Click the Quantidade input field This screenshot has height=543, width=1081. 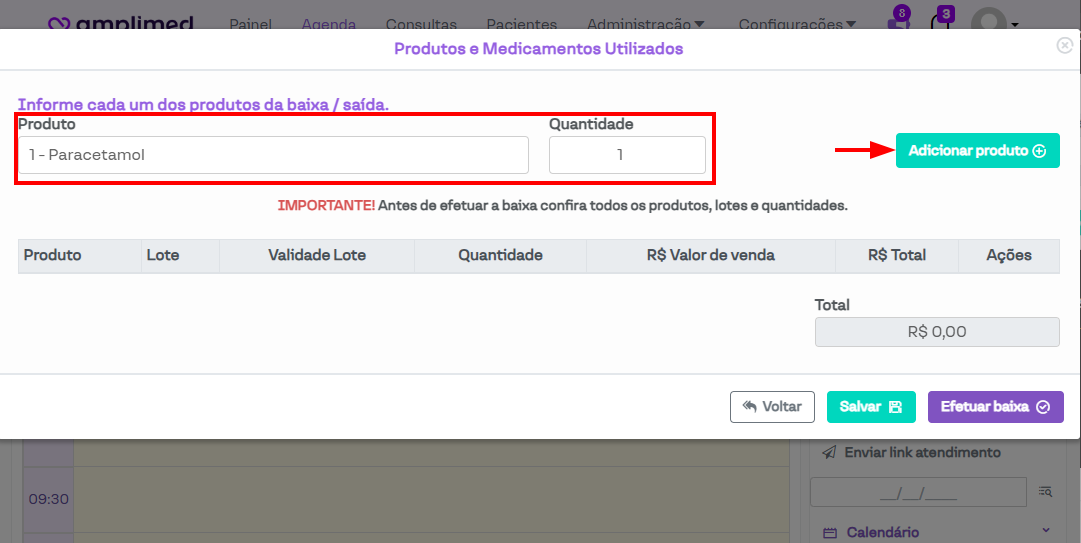click(627, 155)
